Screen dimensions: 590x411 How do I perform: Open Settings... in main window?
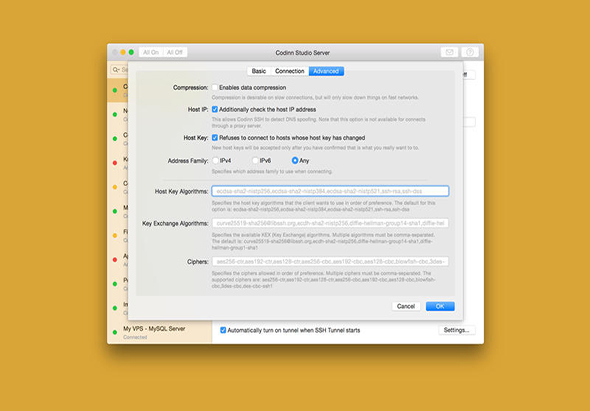pyautogui.click(x=457, y=330)
